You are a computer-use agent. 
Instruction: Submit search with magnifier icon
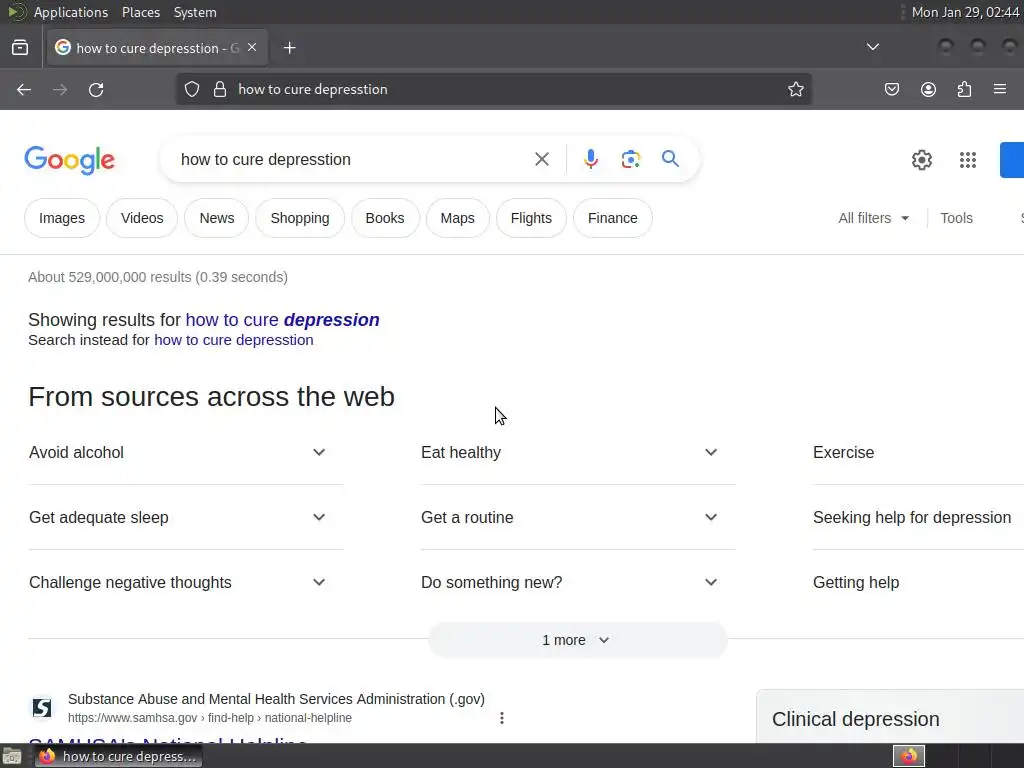click(x=670, y=159)
